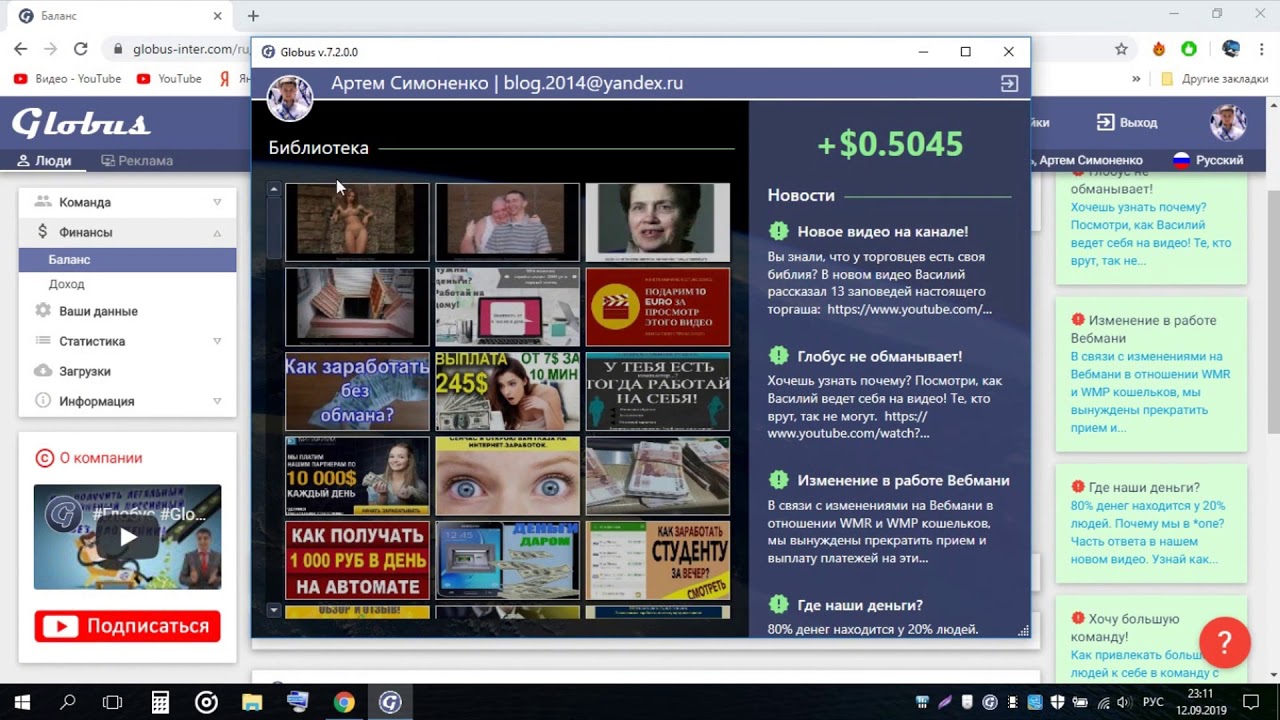The height and width of the screenshot is (720, 1280).
Task: Open the Windows Start menu
Action: coord(22,702)
